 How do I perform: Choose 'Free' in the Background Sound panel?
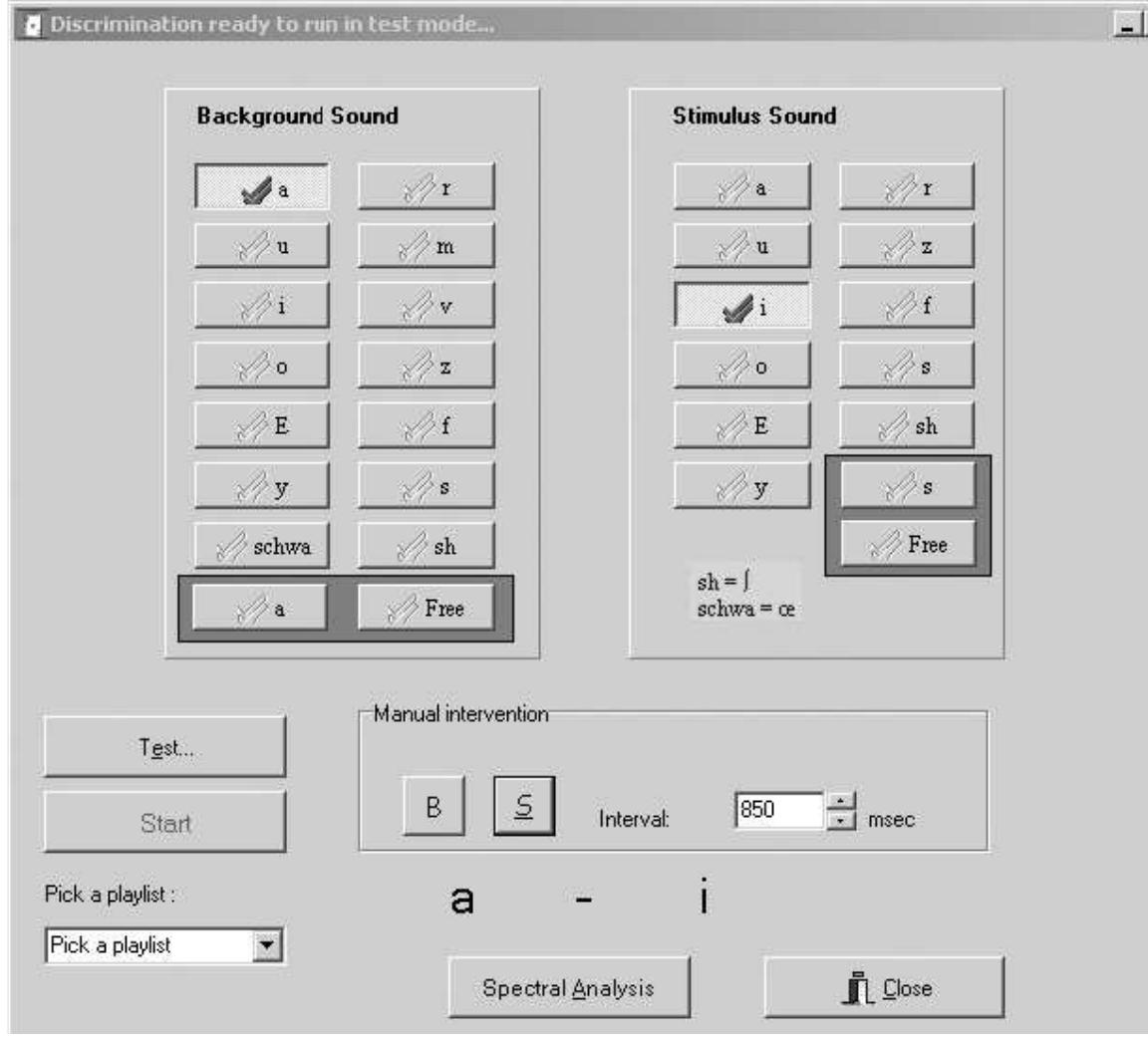(x=427, y=608)
